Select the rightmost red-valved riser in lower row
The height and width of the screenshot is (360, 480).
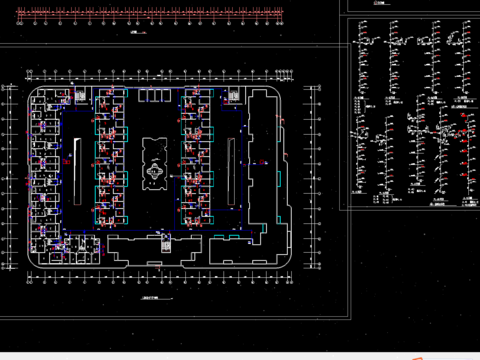[x=468, y=154]
